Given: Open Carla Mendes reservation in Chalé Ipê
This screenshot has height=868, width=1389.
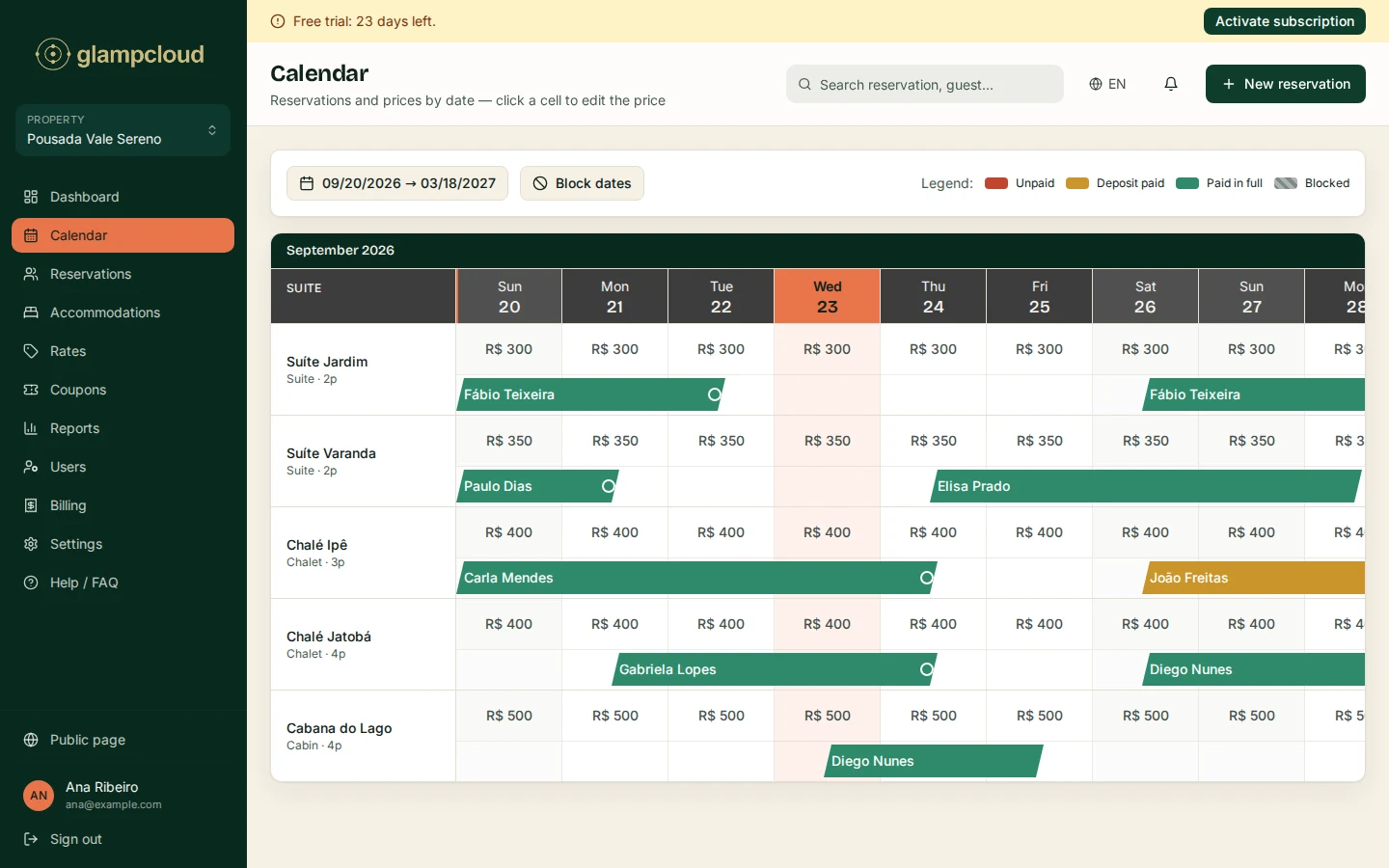Looking at the screenshot, I should (696, 578).
